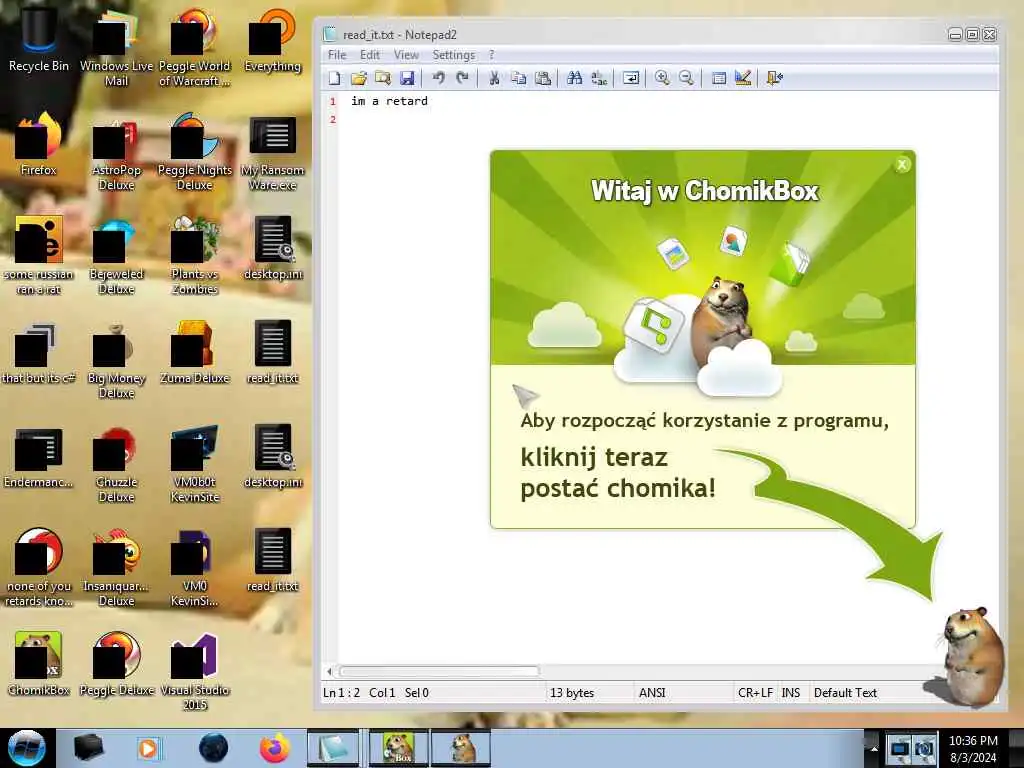Close the Witaj w ChomikBox popup
This screenshot has height=768, width=1024.
[902, 165]
